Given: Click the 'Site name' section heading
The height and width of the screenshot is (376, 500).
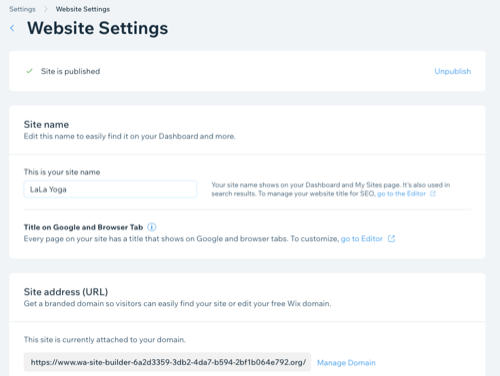Looking at the screenshot, I should pos(46,124).
